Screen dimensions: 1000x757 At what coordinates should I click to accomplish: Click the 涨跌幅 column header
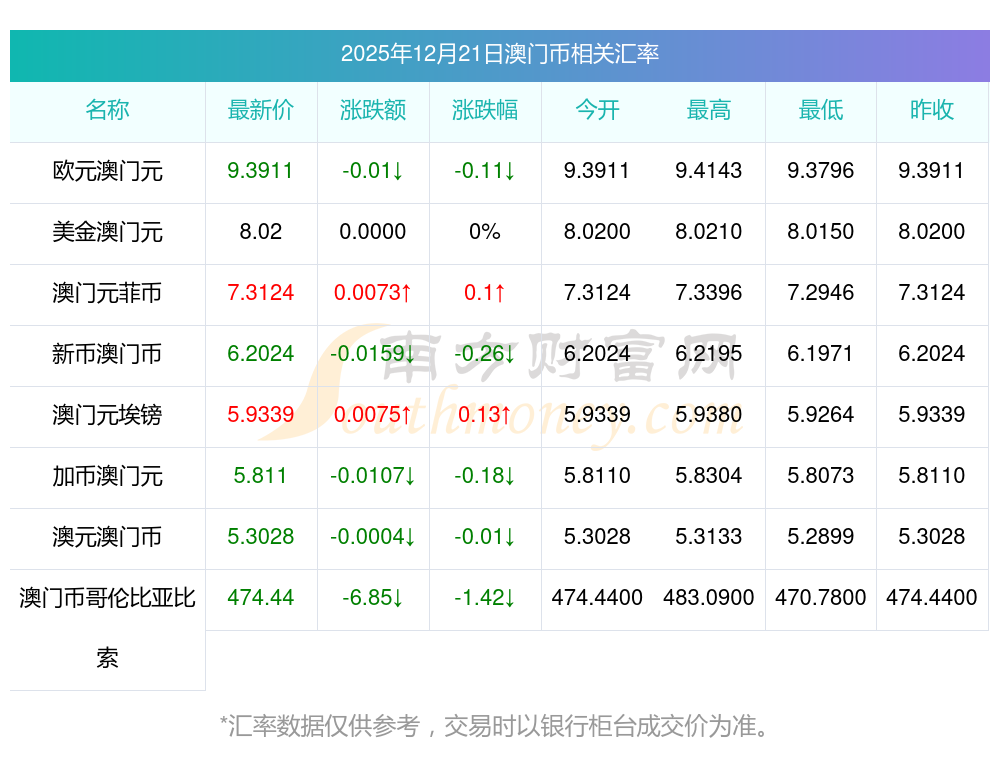pyautogui.click(x=484, y=111)
